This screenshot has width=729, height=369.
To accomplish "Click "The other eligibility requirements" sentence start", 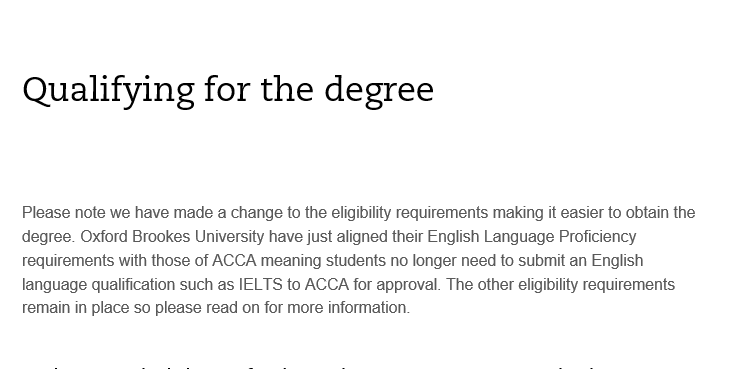I will [x=560, y=284].
